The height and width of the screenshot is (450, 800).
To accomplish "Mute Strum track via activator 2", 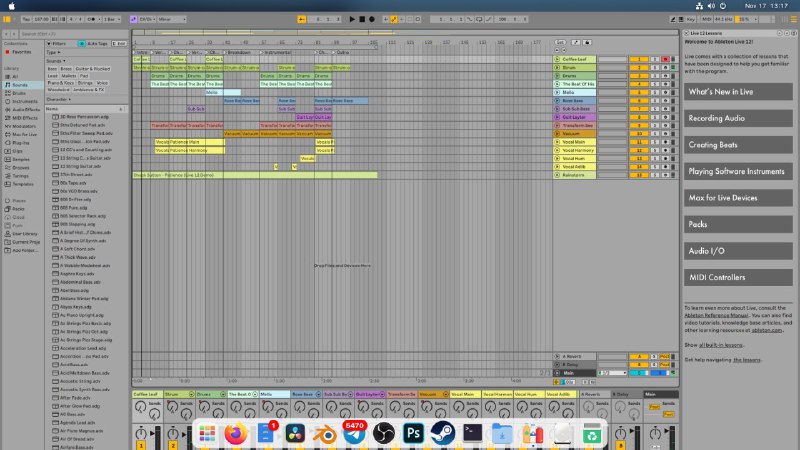I will click(x=639, y=67).
